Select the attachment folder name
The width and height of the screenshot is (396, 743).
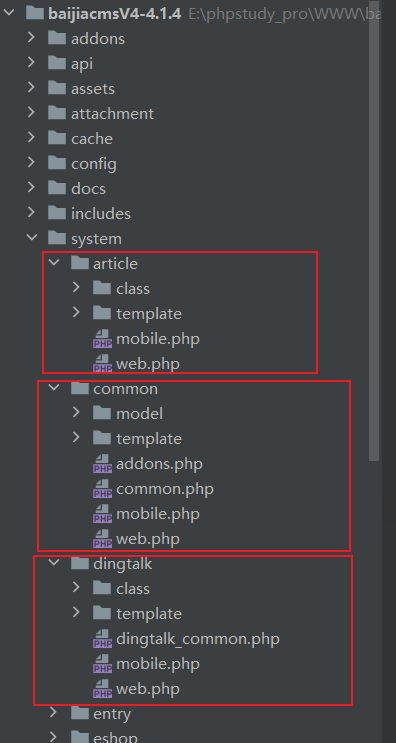point(112,114)
